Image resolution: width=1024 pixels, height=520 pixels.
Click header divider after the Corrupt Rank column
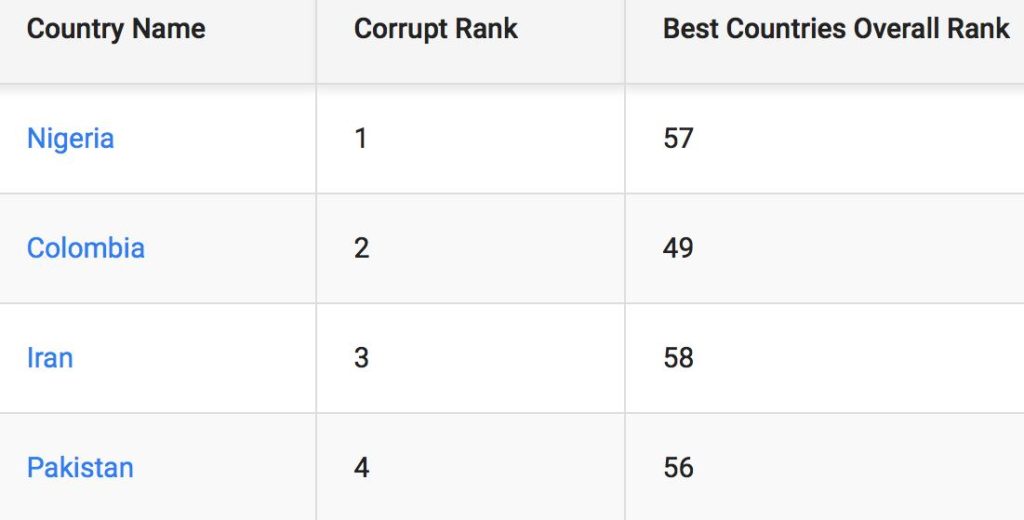coord(625,40)
